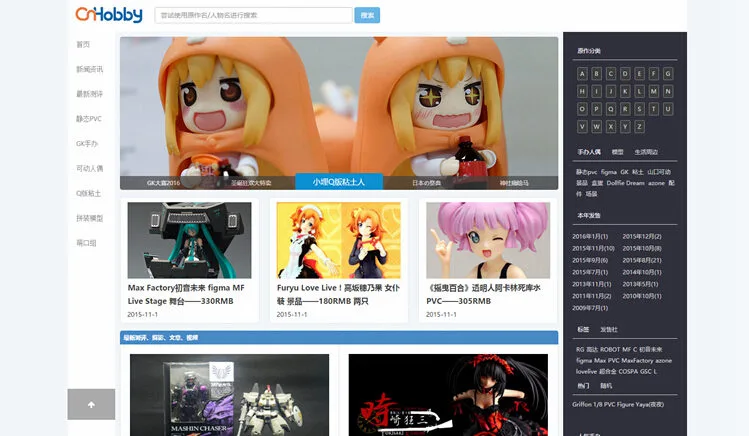Filter by letter X
749x436 pixels.
pyautogui.click(x=610, y=127)
